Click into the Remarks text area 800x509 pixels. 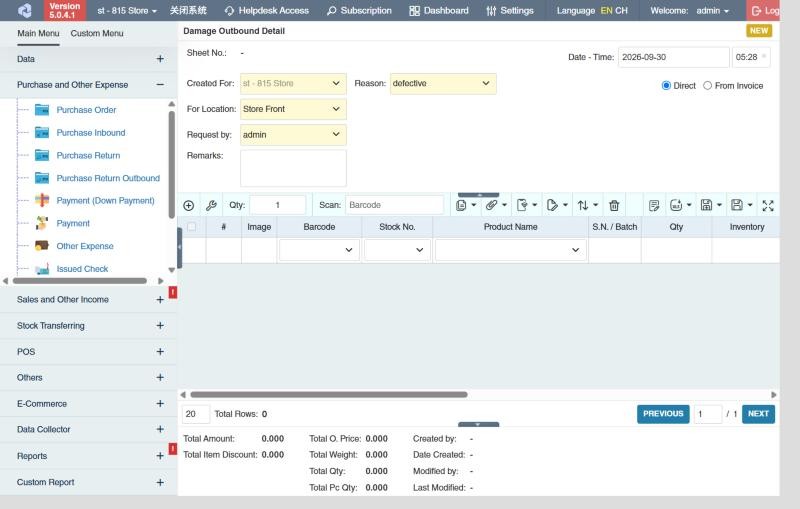click(293, 168)
